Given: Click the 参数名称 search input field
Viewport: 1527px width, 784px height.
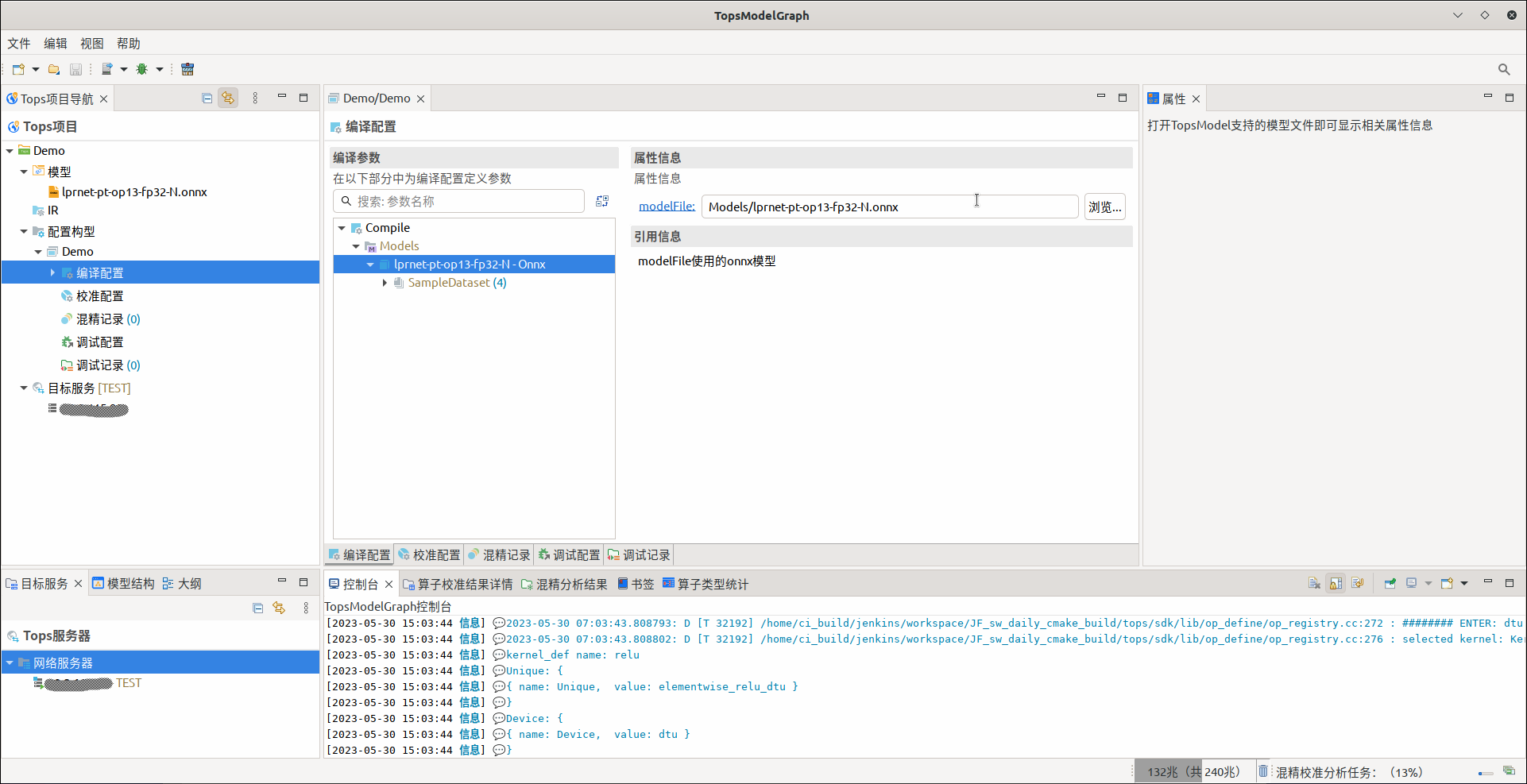Looking at the screenshot, I should click(x=459, y=201).
